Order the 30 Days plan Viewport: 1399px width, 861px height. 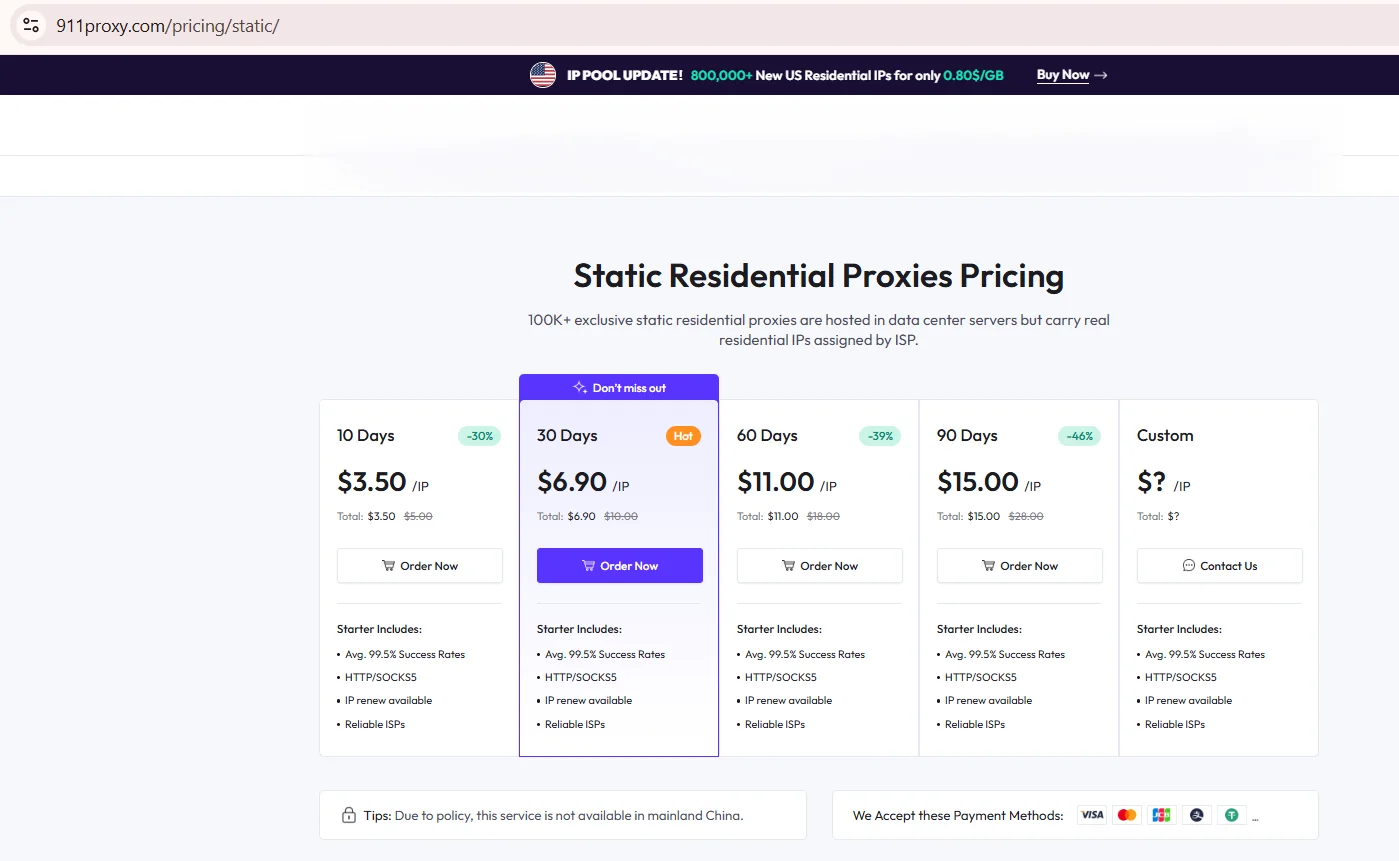coord(620,566)
